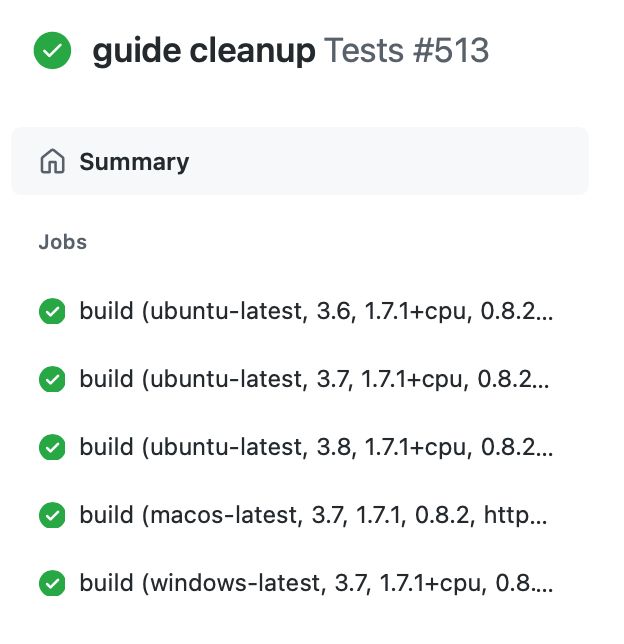Click the green check for ubuntu-latest 3.8 build

(52, 447)
